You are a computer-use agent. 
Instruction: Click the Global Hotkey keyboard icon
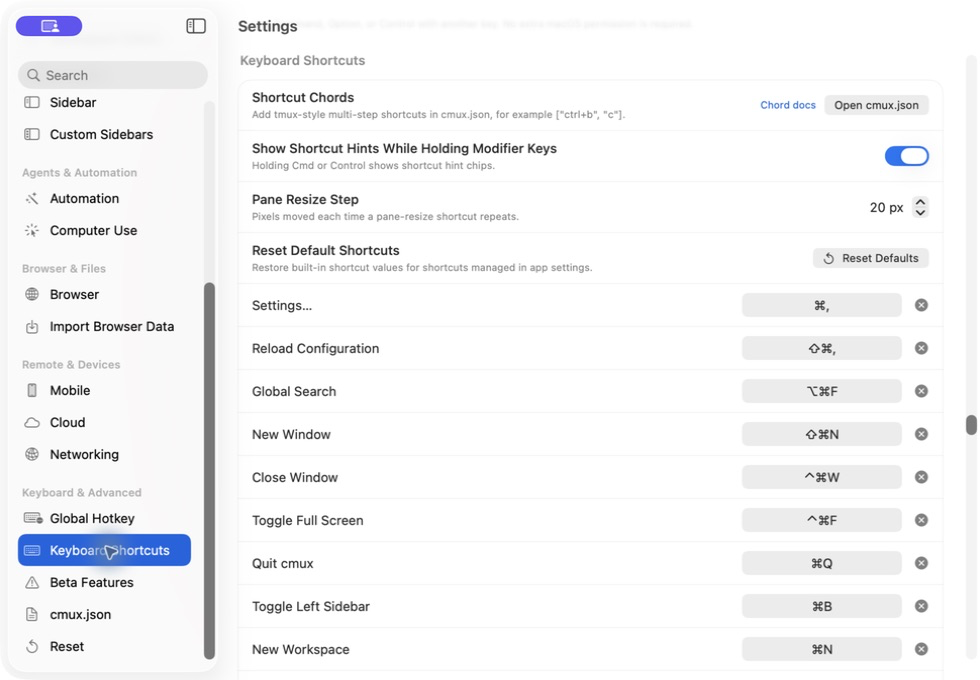click(33, 519)
